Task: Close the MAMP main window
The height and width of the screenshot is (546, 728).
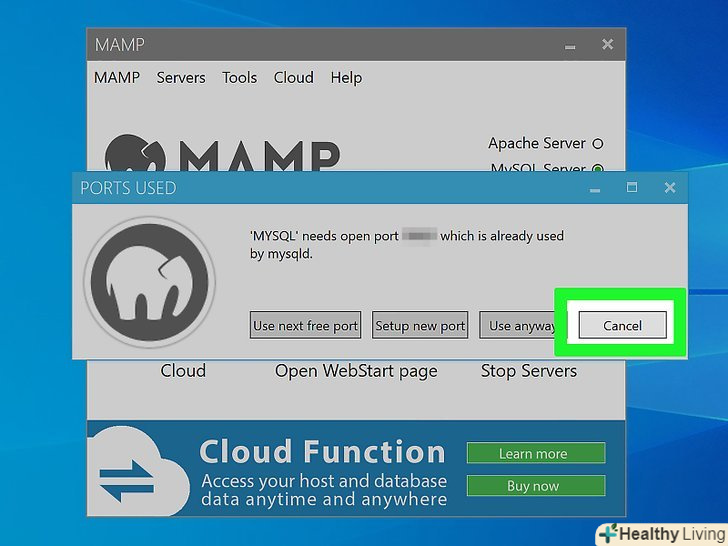Action: (x=607, y=45)
